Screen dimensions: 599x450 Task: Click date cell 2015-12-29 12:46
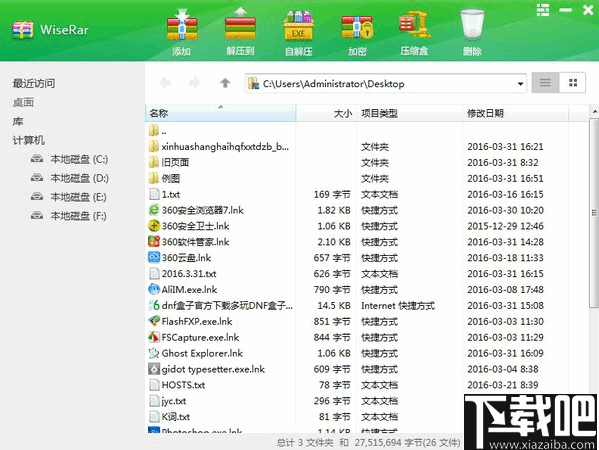coord(505,226)
